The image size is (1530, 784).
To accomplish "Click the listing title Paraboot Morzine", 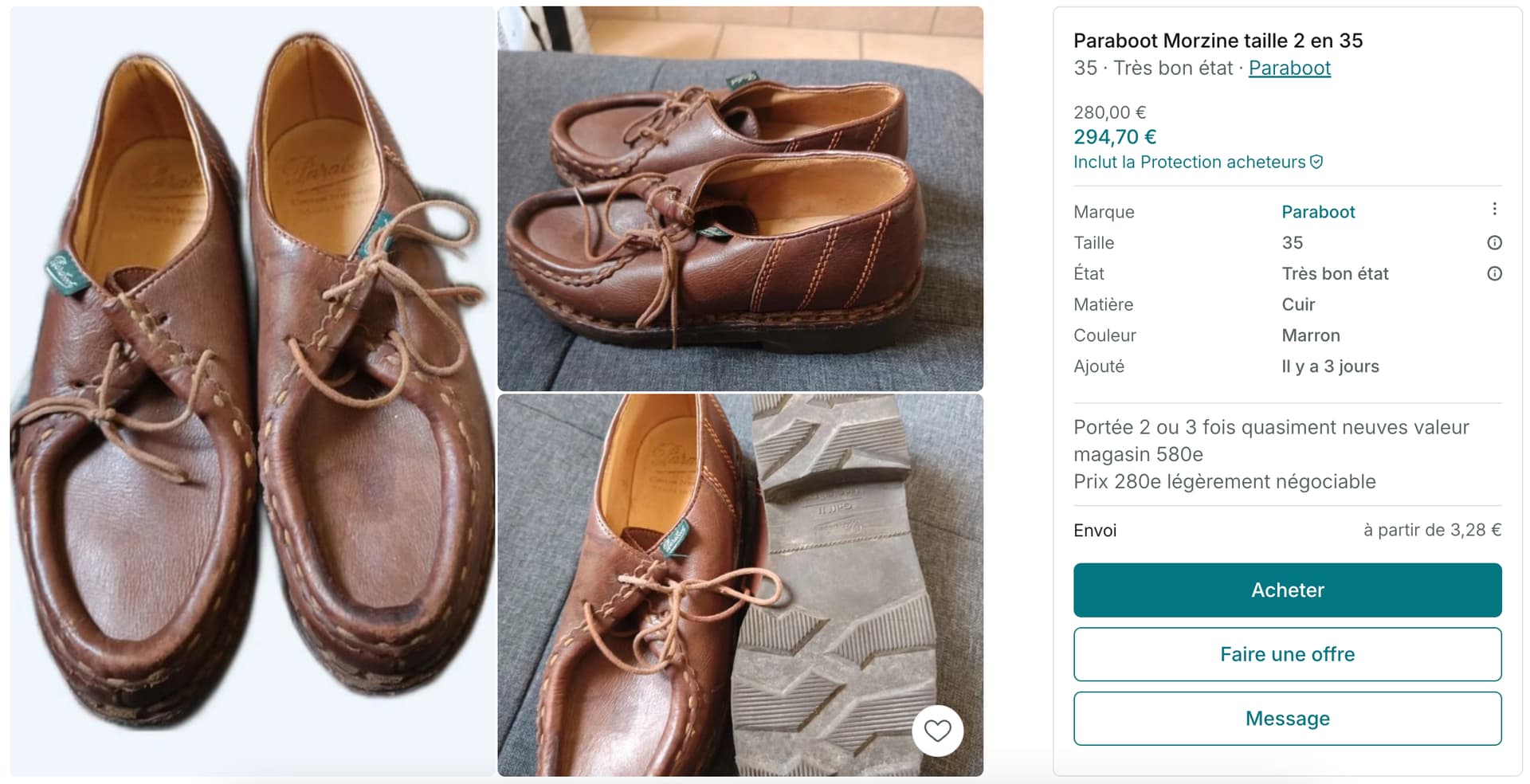I will pos(1217,41).
